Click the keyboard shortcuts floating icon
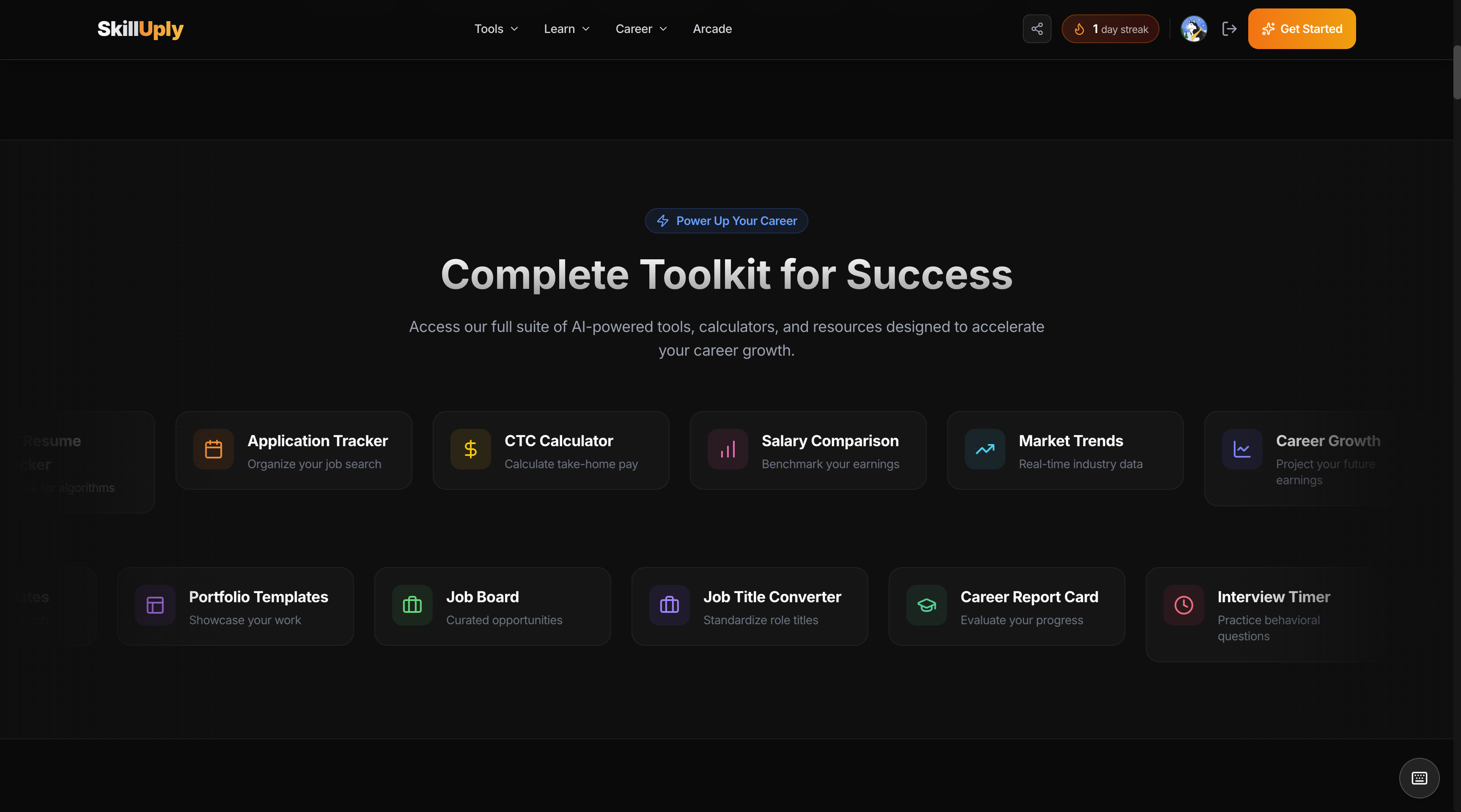Viewport: 1461px width, 812px height. click(x=1419, y=778)
